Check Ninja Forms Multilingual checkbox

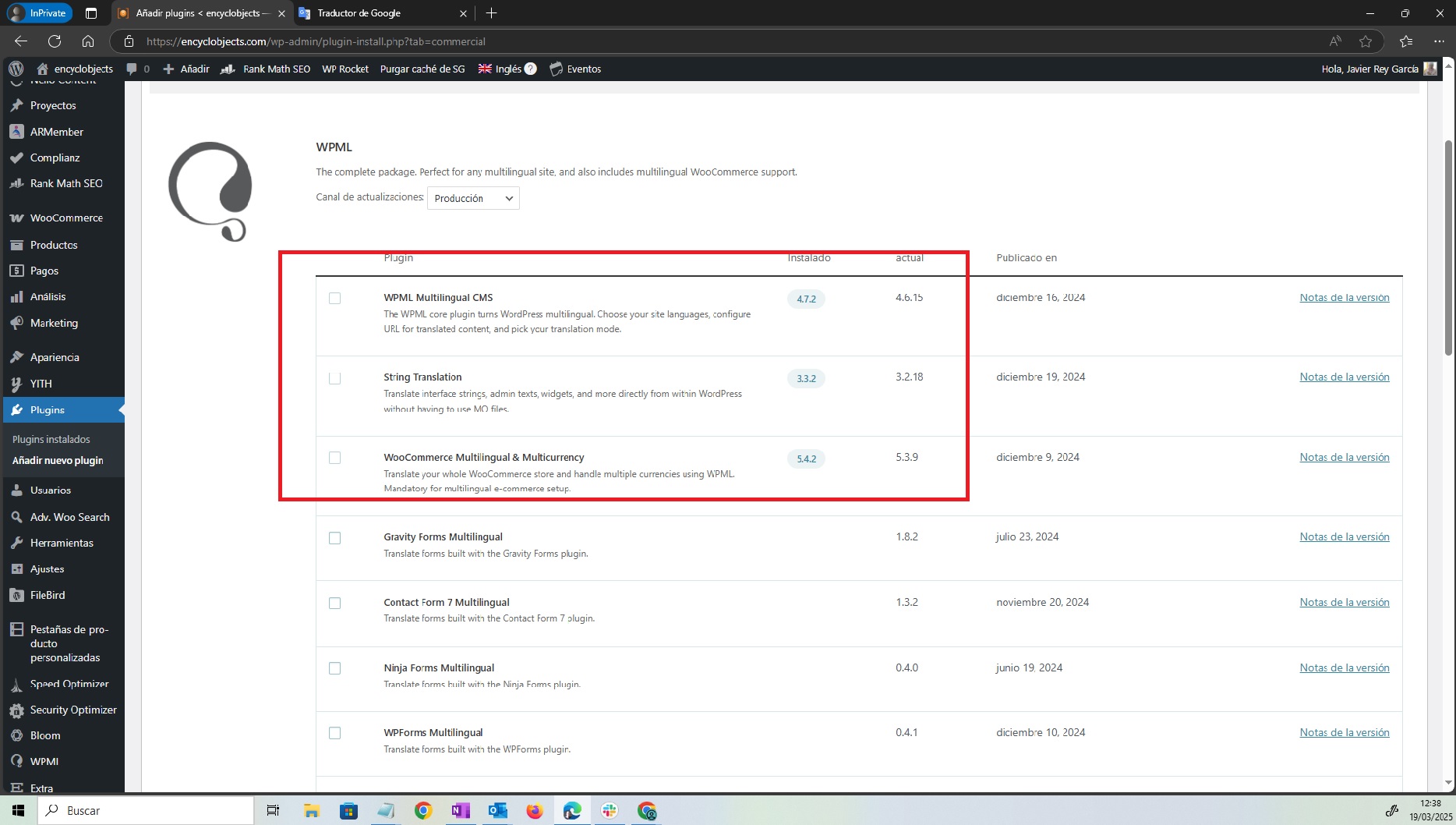(x=335, y=668)
